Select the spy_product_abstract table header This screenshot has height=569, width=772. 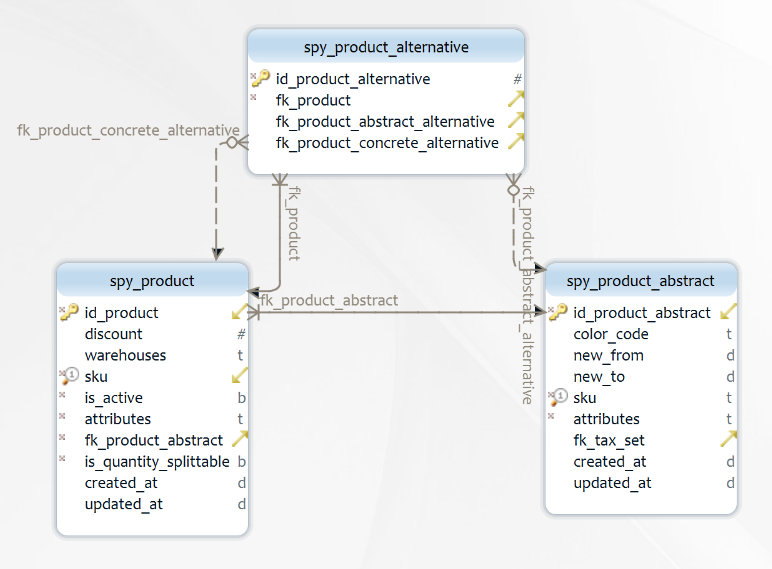coord(641,281)
